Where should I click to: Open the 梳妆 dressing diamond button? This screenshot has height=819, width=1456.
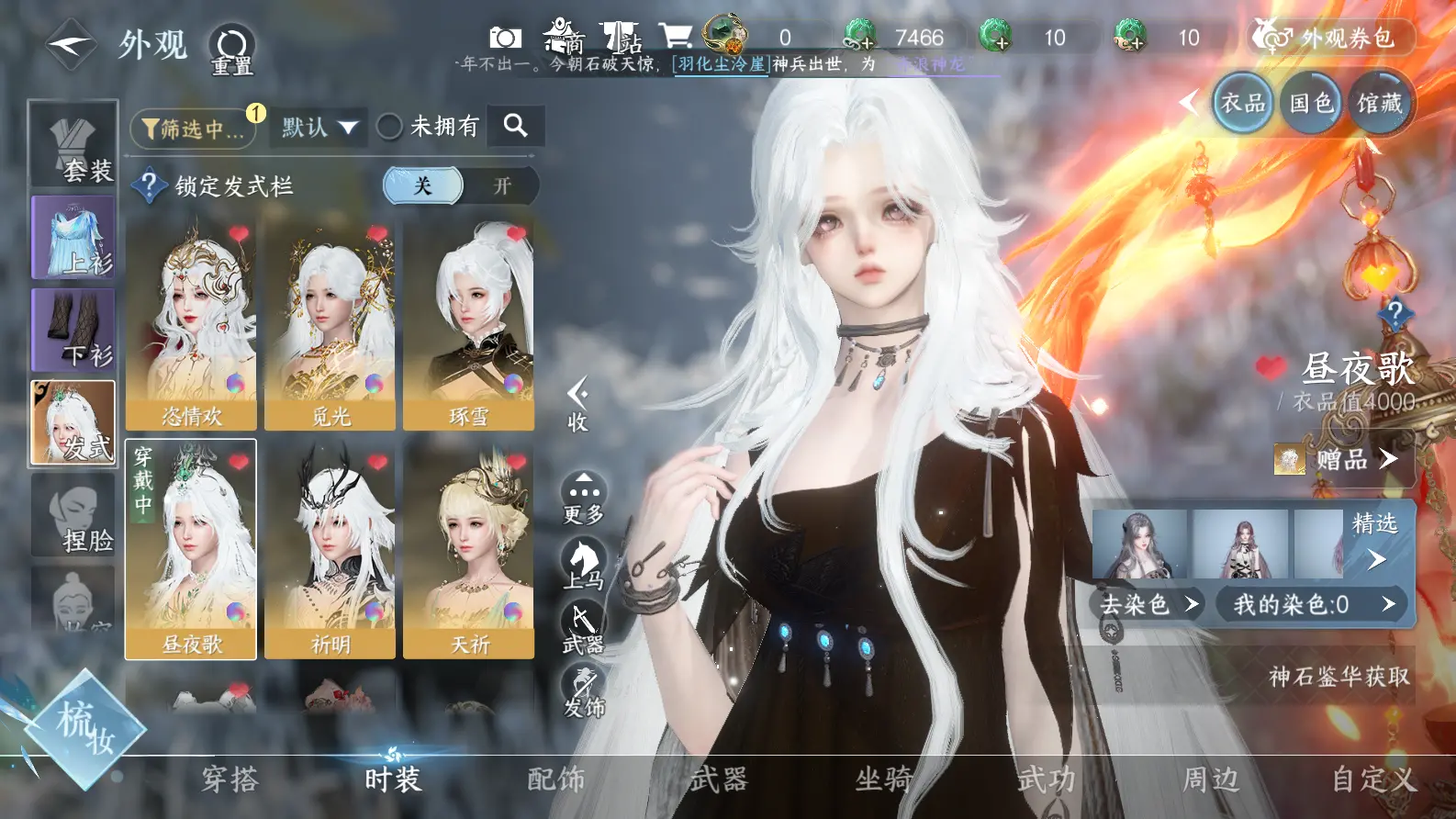point(84,729)
